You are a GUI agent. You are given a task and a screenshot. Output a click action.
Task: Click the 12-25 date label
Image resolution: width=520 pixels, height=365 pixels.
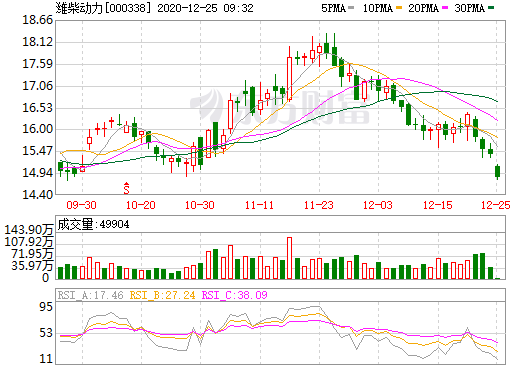(x=496, y=205)
